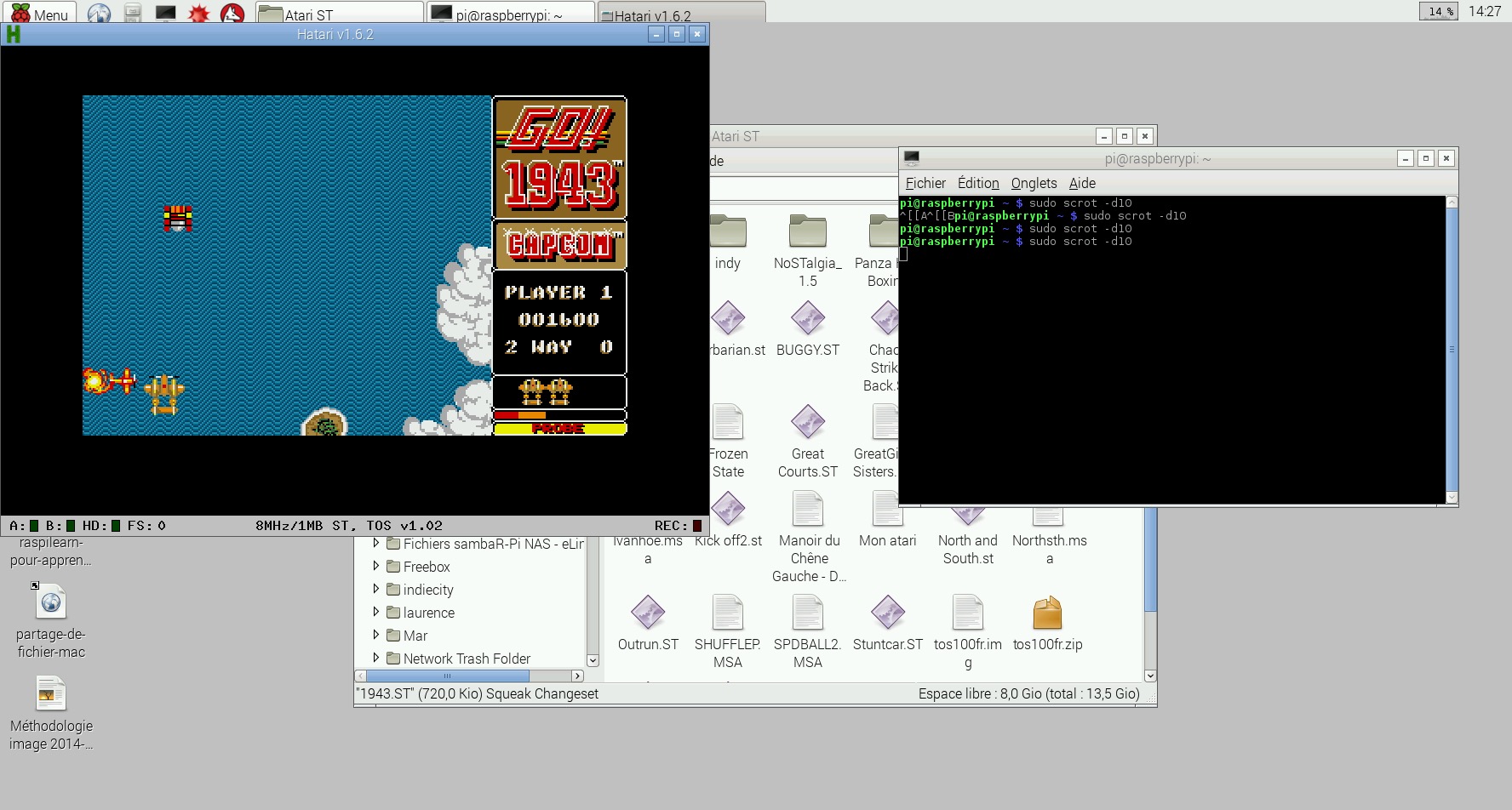Screen dimensions: 1512x810
Task: Select the SHUFFLEP.MSA file icon
Action: [728, 613]
